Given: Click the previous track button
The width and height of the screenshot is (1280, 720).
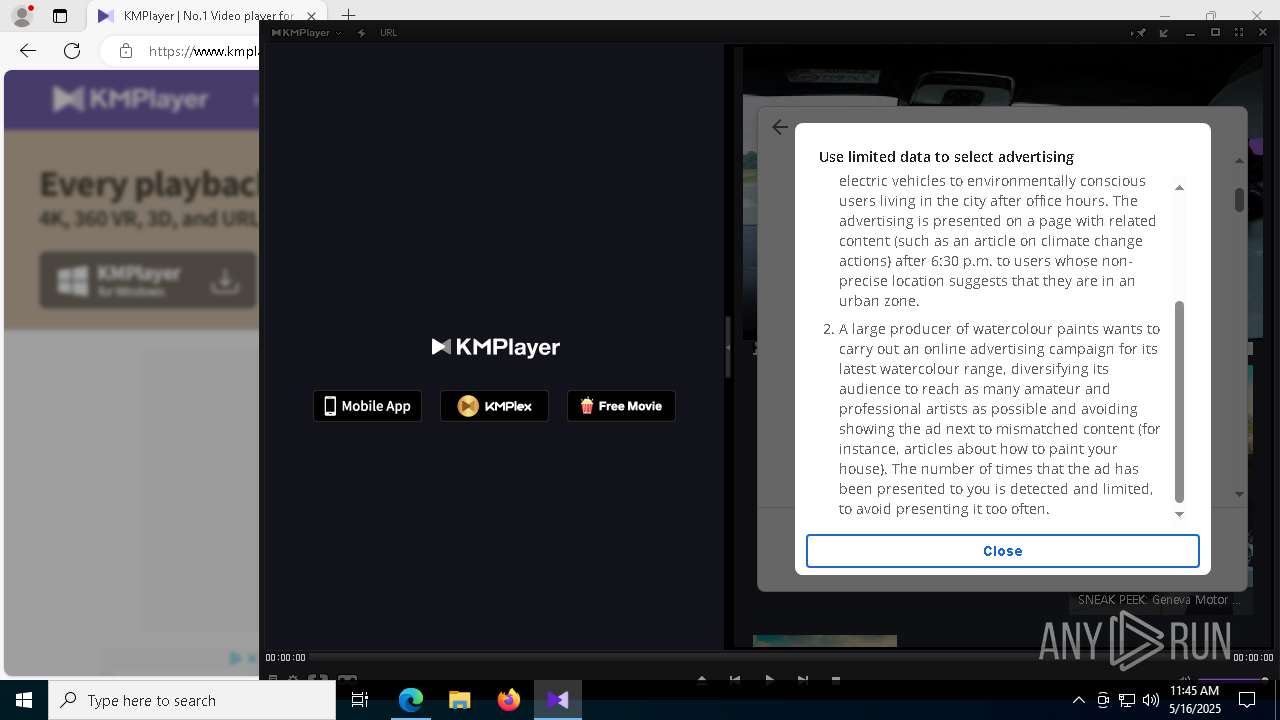Looking at the screenshot, I should click(x=735, y=679).
